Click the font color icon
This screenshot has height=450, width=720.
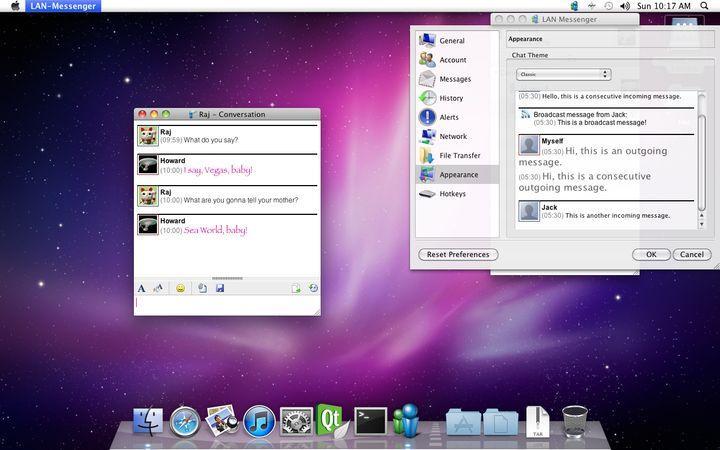pyautogui.click(x=158, y=288)
